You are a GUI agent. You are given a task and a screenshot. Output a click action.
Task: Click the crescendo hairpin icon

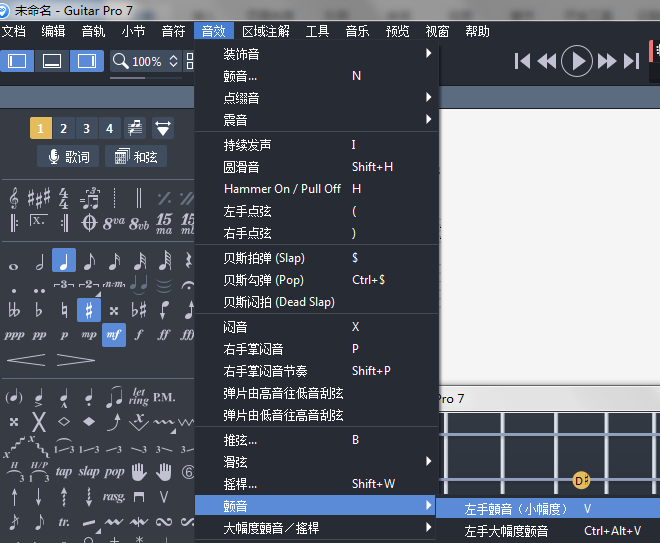(26, 359)
